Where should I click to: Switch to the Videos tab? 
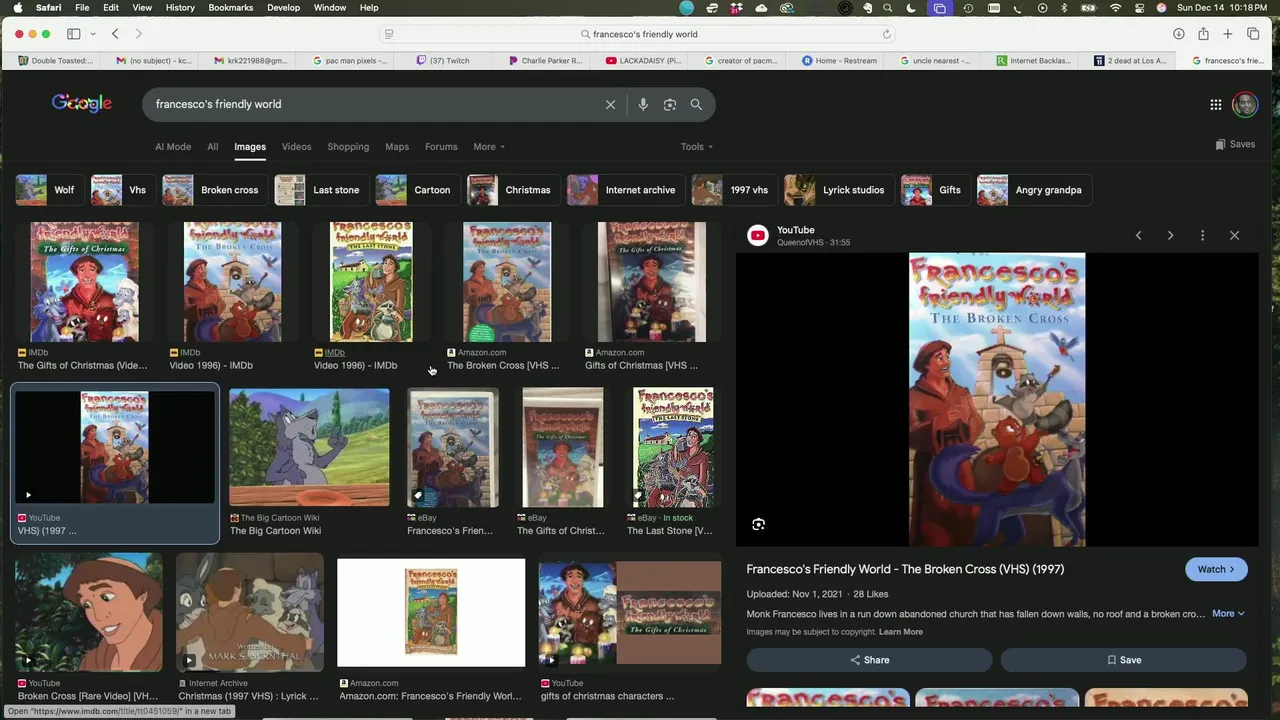[x=296, y=147]
